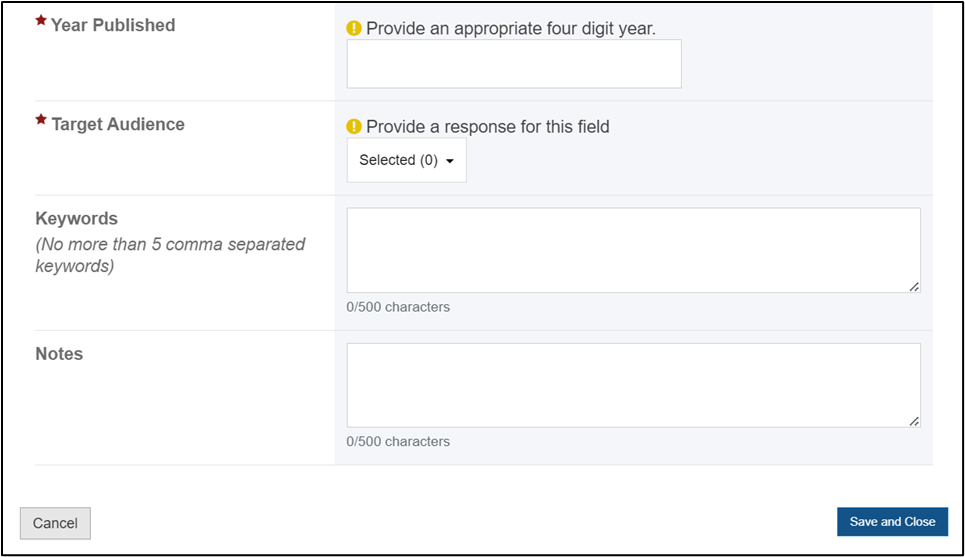Click the caret arrow next to Selected (0)

coord(450,161)
